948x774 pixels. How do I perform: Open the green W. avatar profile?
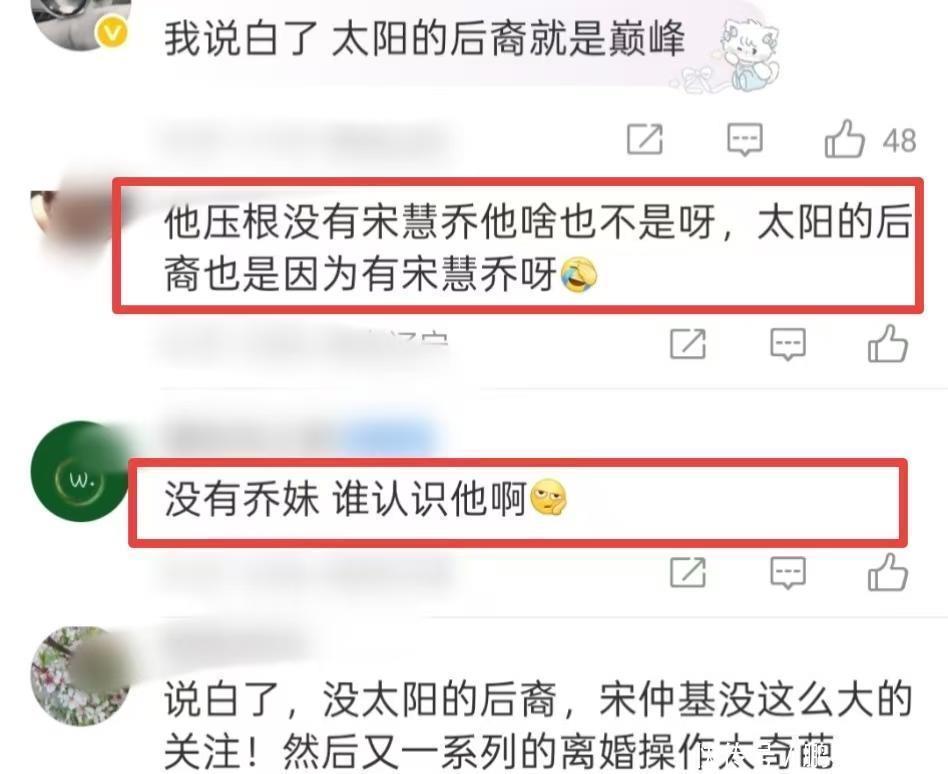[81, 471]
